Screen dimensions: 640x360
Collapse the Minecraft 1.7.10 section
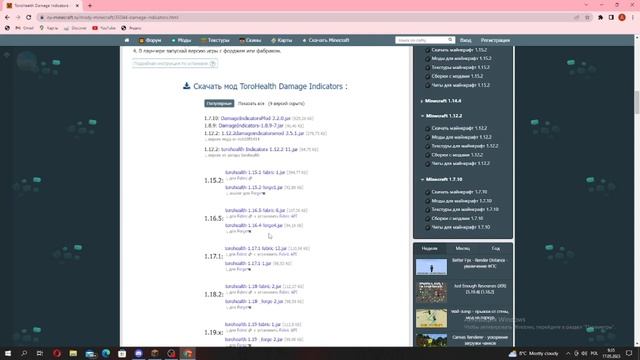442,180
